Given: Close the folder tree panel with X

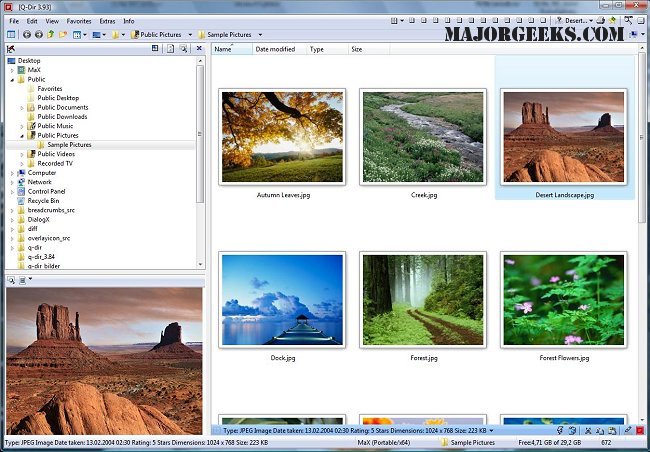Looking at the screenshot, I should (x=199, y=48).
